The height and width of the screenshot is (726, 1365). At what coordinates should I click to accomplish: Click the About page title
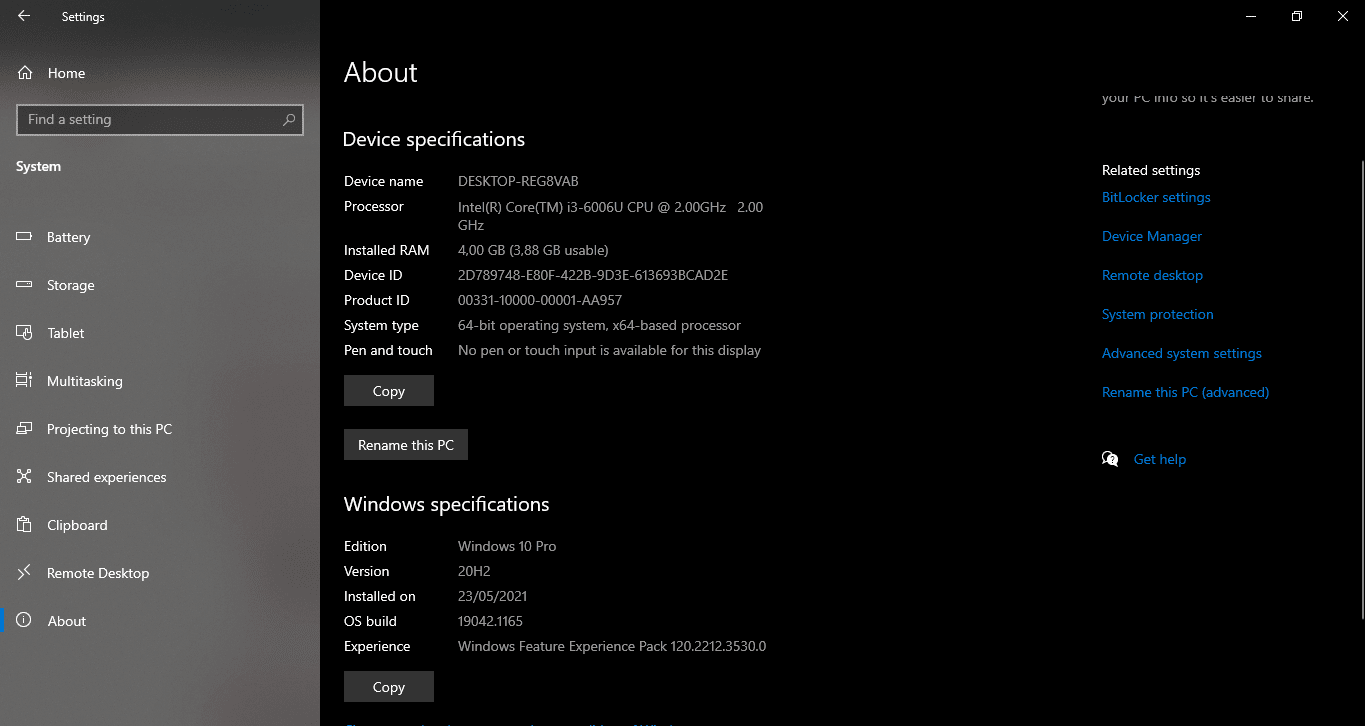point(381,72)
